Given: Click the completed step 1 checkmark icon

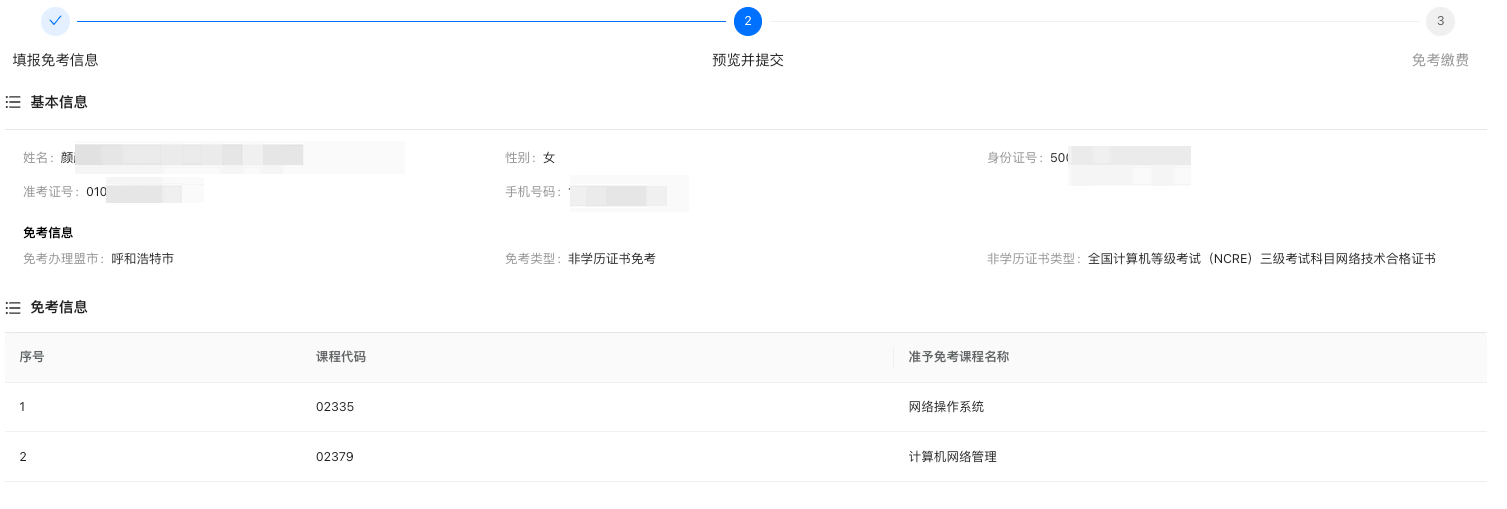Looking at the screenshot, I should tap(56, 21).
